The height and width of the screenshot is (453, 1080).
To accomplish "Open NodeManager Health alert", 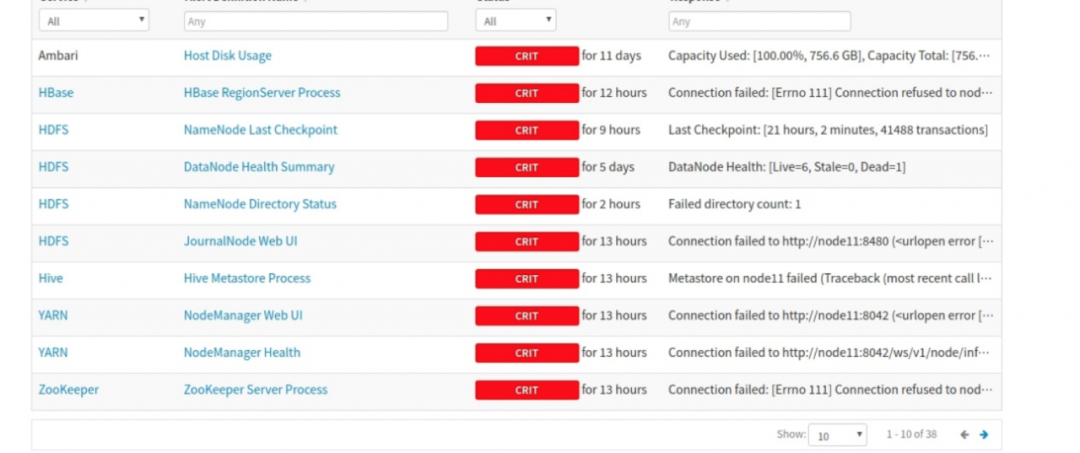I will 242,353.
